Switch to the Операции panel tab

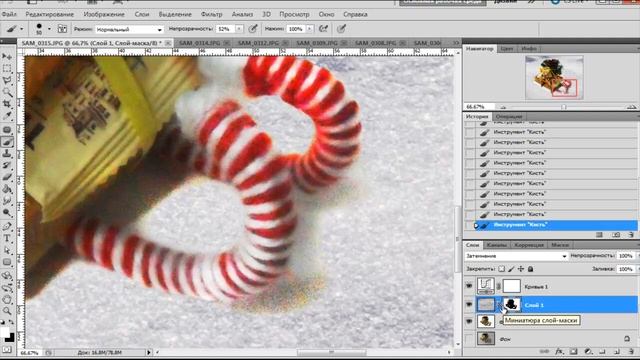509,116
